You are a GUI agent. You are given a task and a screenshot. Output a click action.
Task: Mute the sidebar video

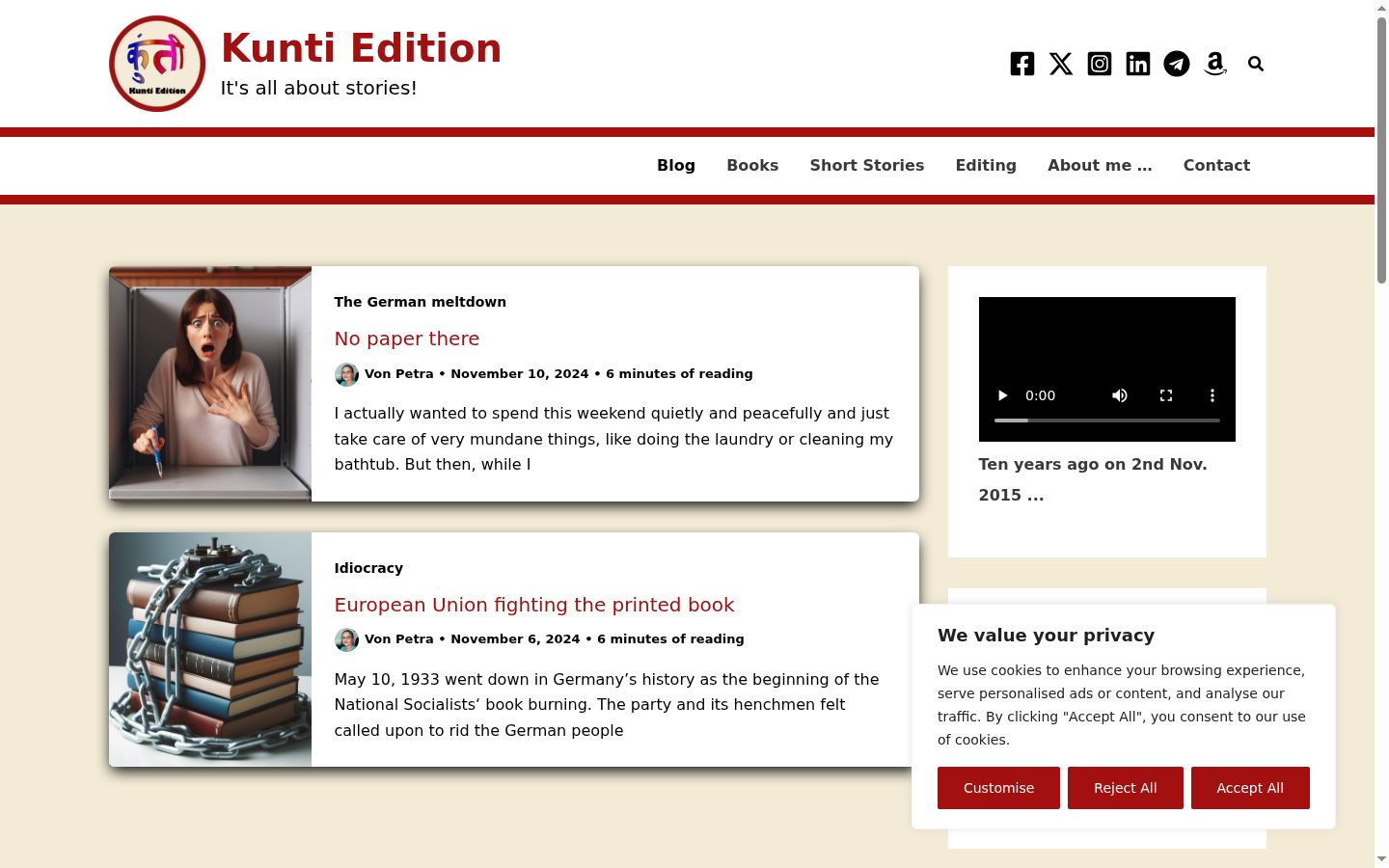(x=1120, y=395)
